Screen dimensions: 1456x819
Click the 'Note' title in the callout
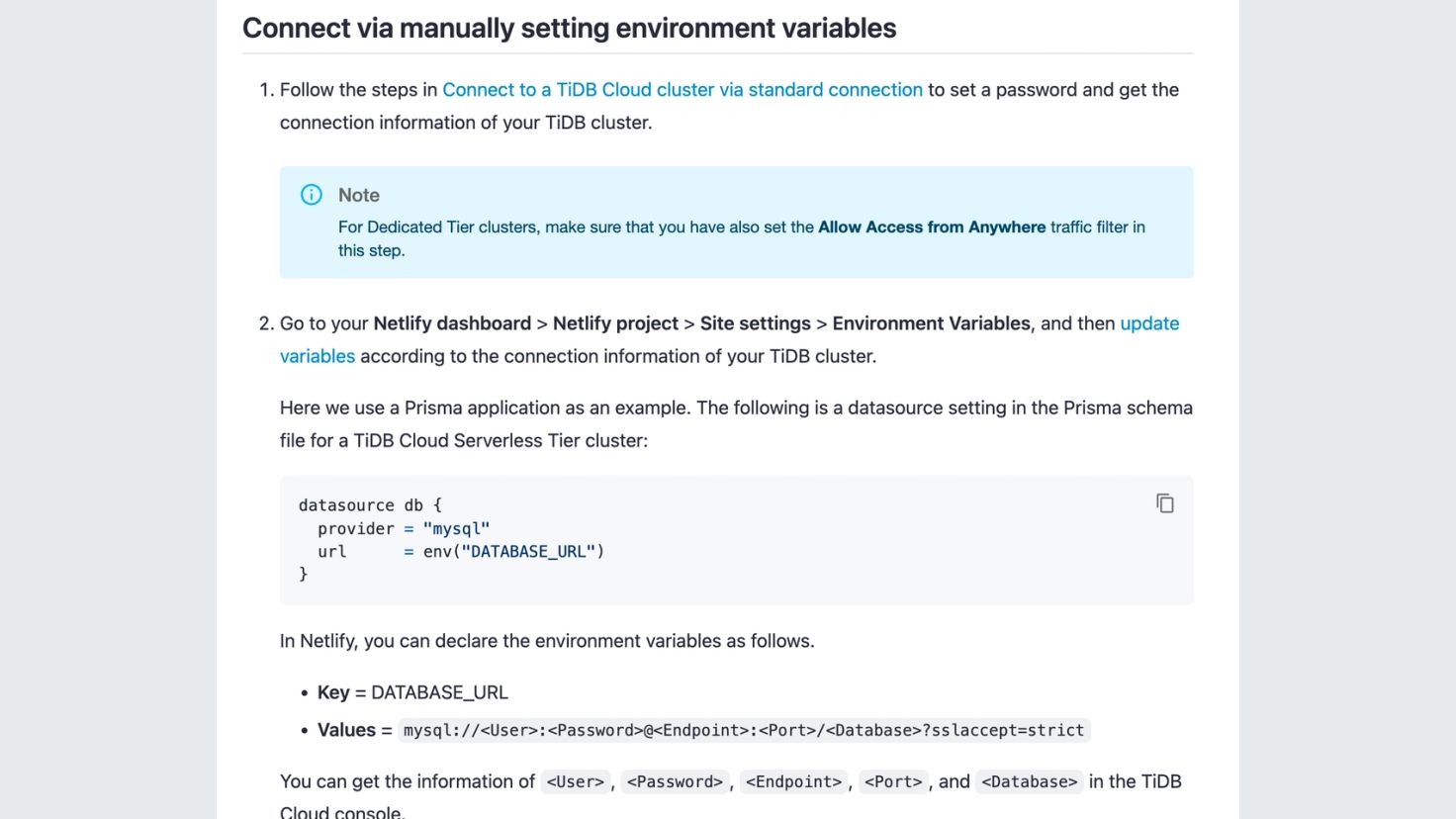point(359,195)
